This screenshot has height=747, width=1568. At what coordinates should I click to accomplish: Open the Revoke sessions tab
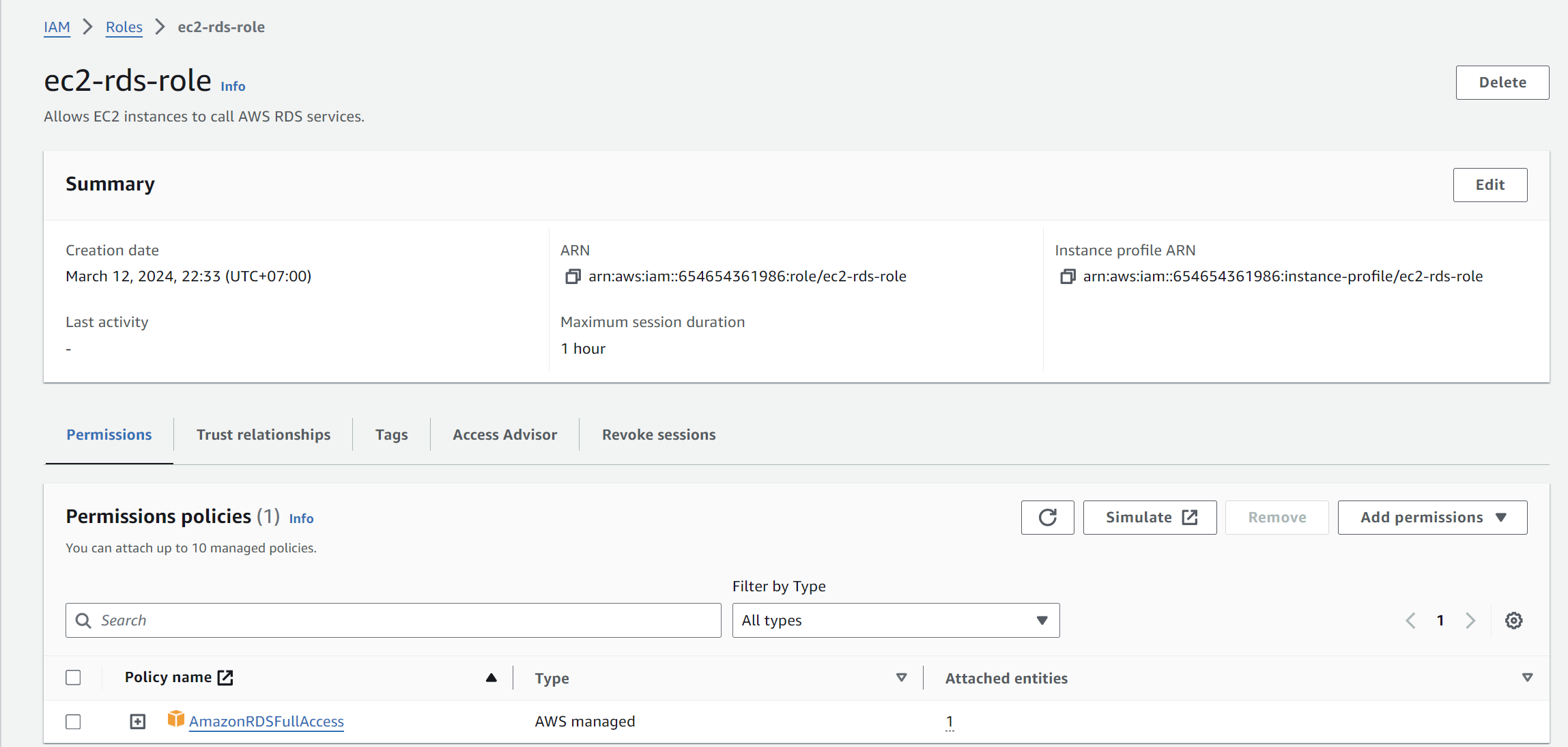[659, 435]
